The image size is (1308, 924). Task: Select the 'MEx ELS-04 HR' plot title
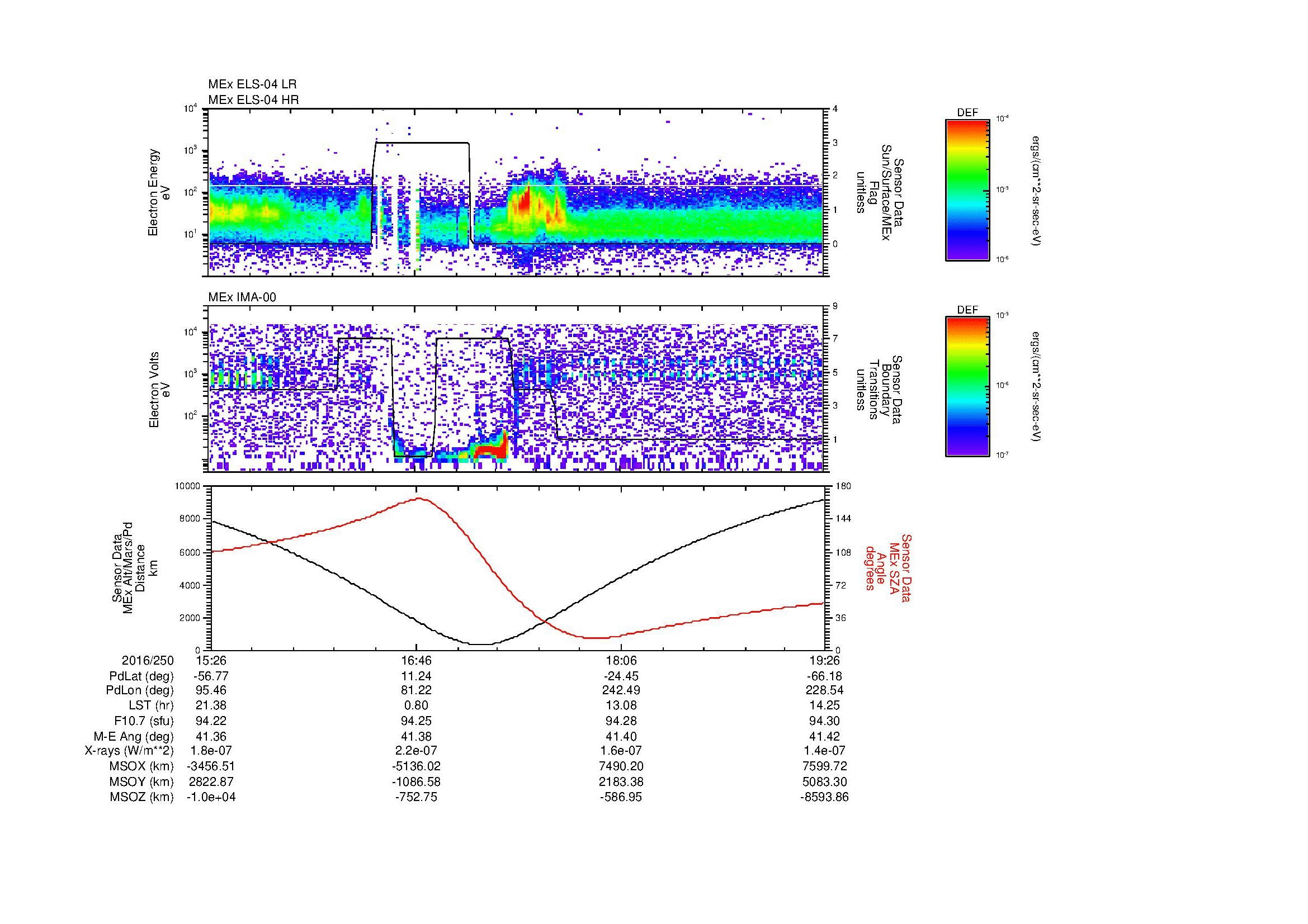coord(253,100)
